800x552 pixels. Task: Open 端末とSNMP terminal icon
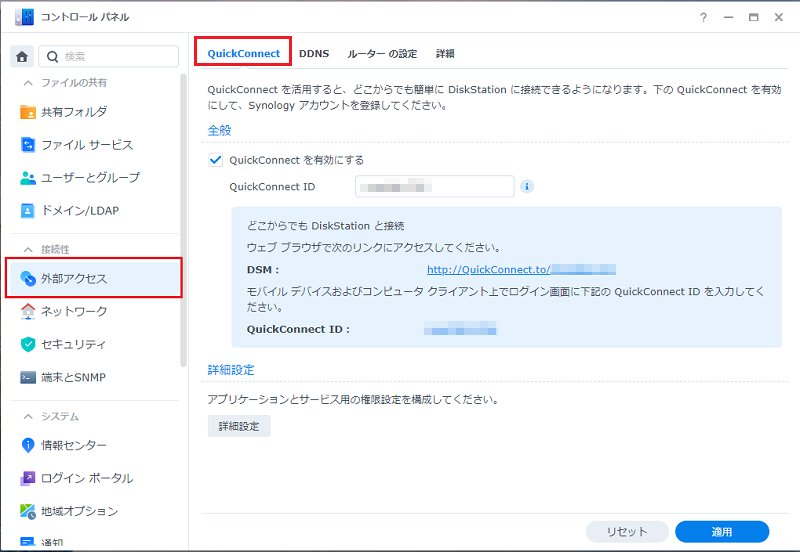(x=28, y=378)
